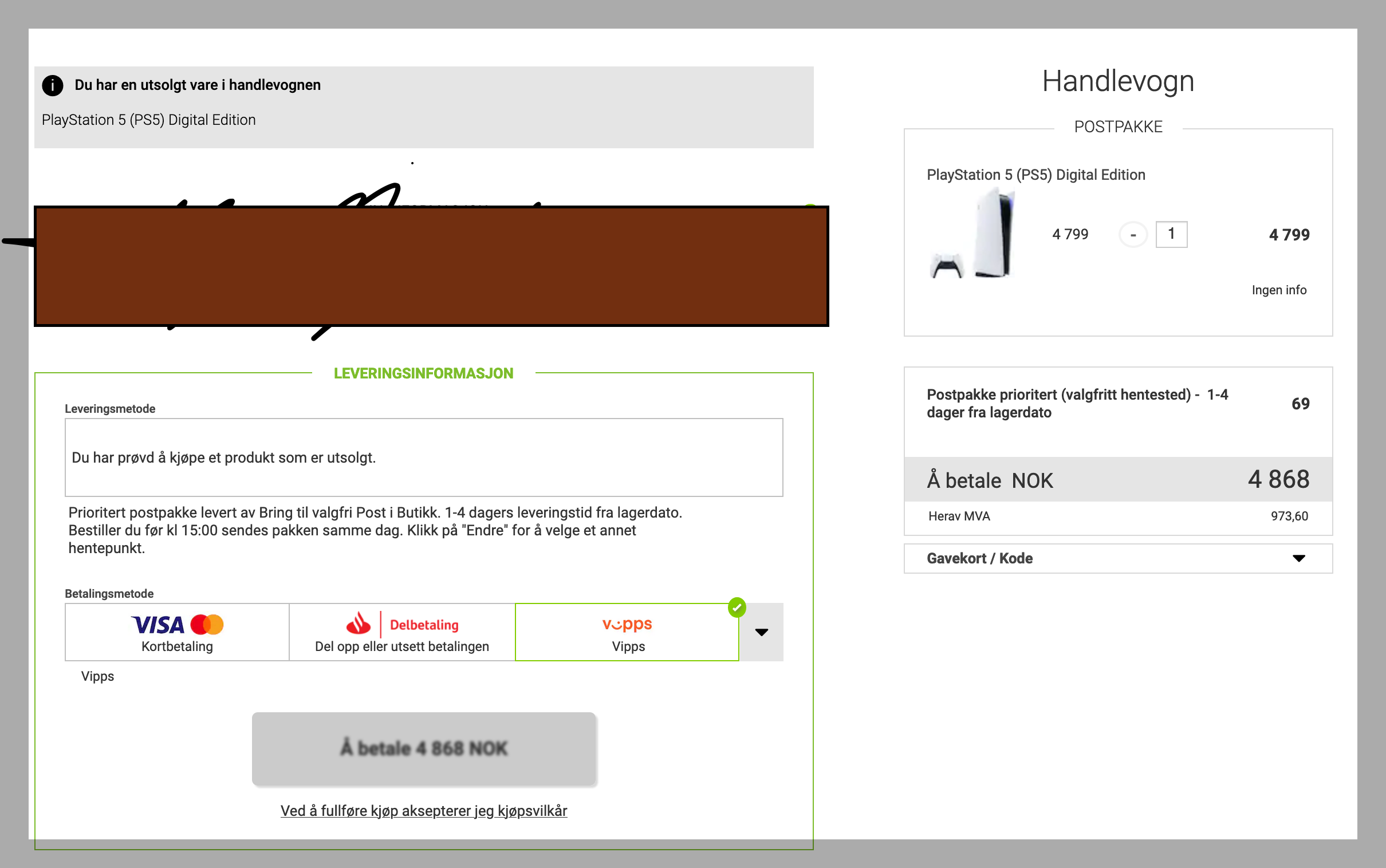Click 'Ingen info' text in cart
The image size is (1386, 868).
[1279, 290]
